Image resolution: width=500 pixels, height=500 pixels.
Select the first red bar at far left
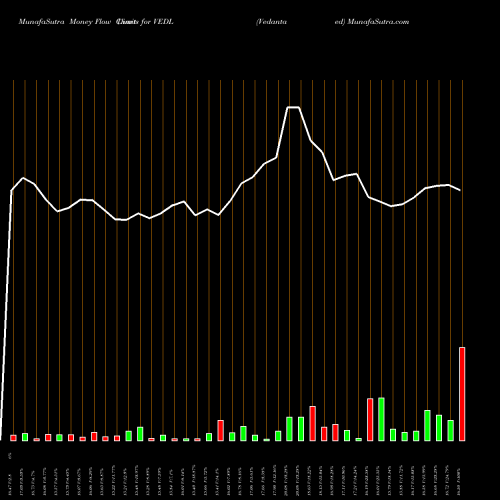click(13, 438)
